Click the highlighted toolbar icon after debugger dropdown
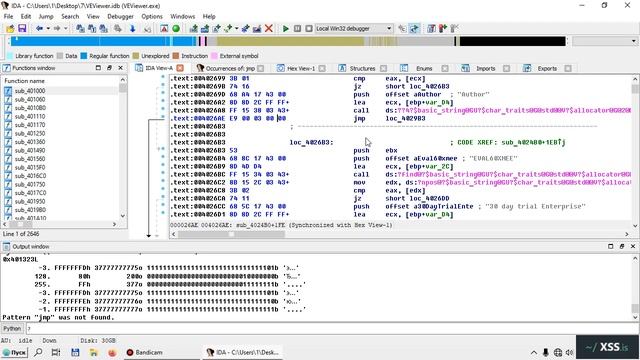This screenshot has width=640, height=360. [x=414, y=29]
